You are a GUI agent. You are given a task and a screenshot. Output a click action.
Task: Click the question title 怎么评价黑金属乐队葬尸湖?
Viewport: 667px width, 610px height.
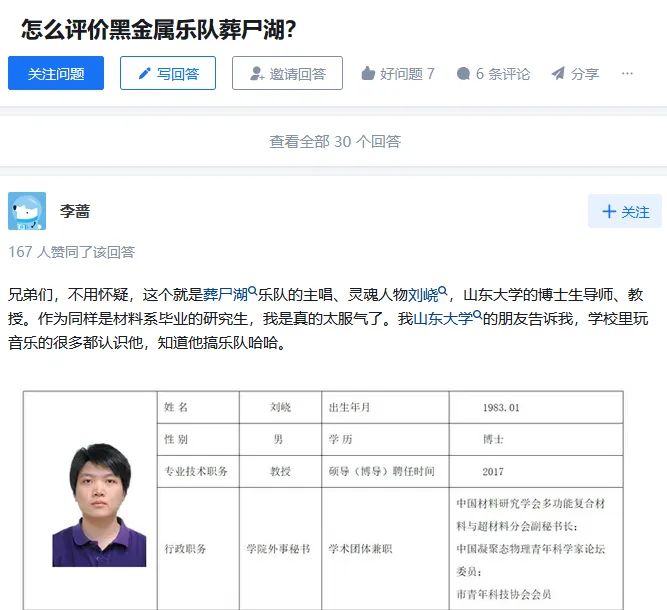tap(159, 29)
